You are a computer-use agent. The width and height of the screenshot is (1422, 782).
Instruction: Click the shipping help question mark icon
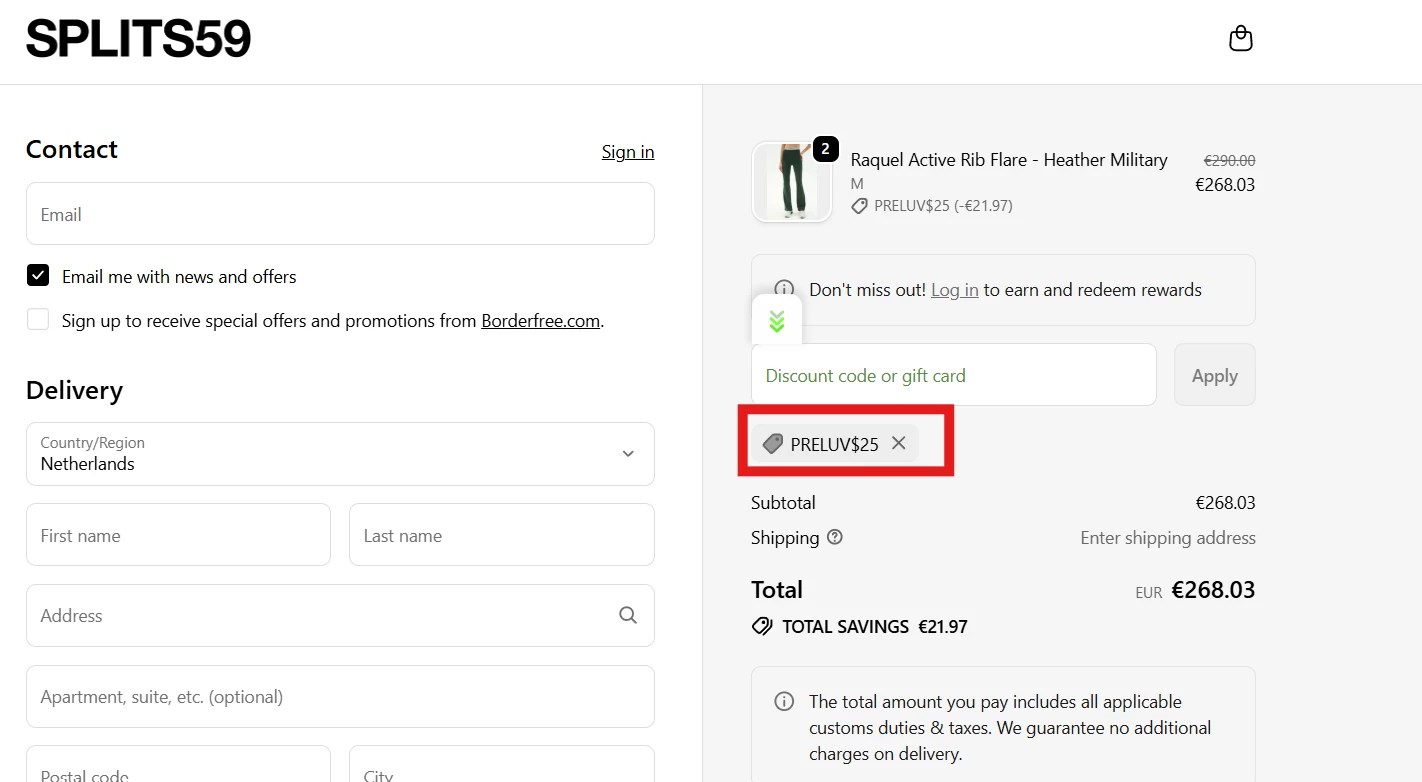(x=835, y=537)
